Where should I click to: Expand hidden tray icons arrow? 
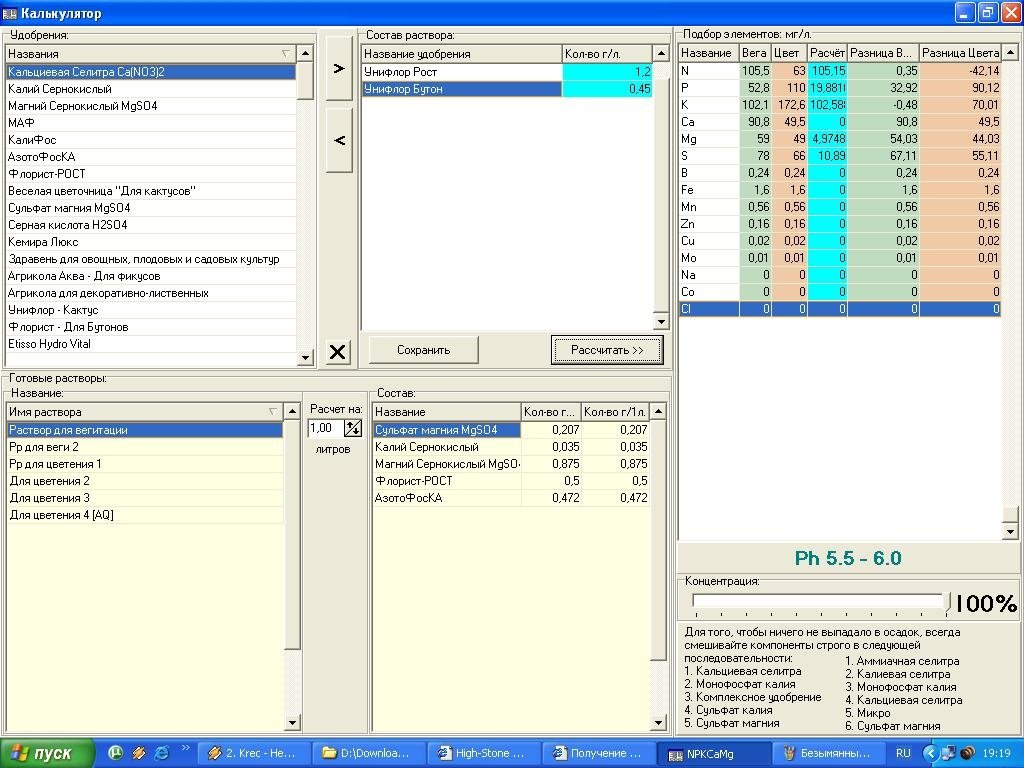click(930, 753)
